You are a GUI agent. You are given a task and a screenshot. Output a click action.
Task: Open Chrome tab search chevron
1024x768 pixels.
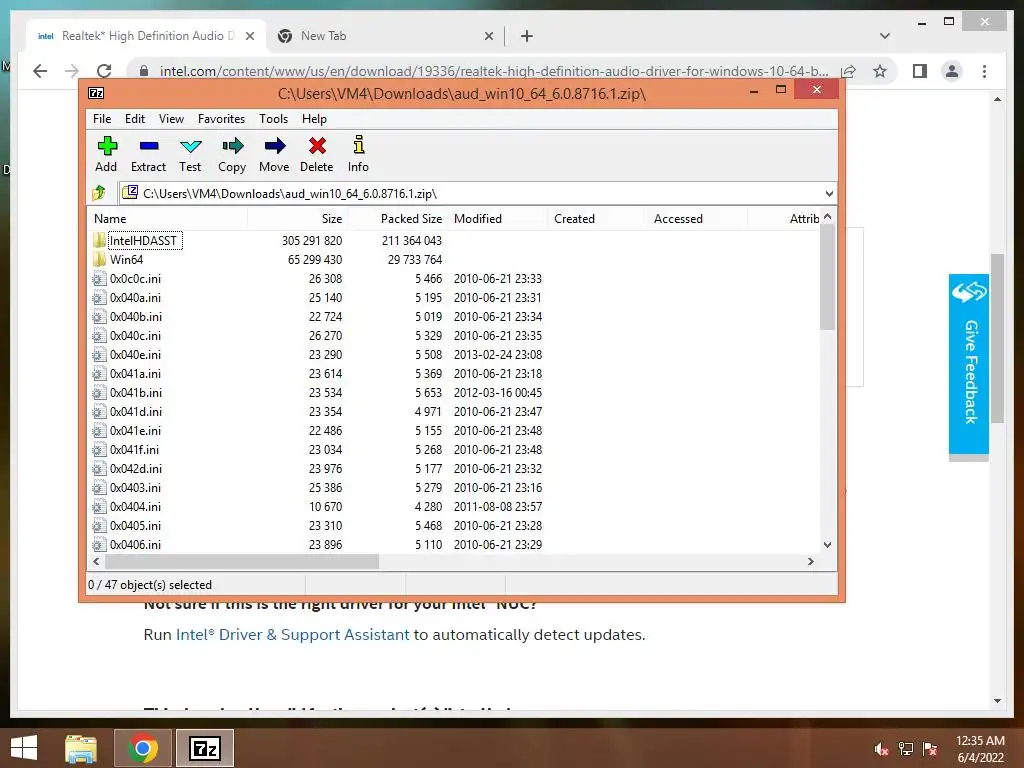click(885, 36)
